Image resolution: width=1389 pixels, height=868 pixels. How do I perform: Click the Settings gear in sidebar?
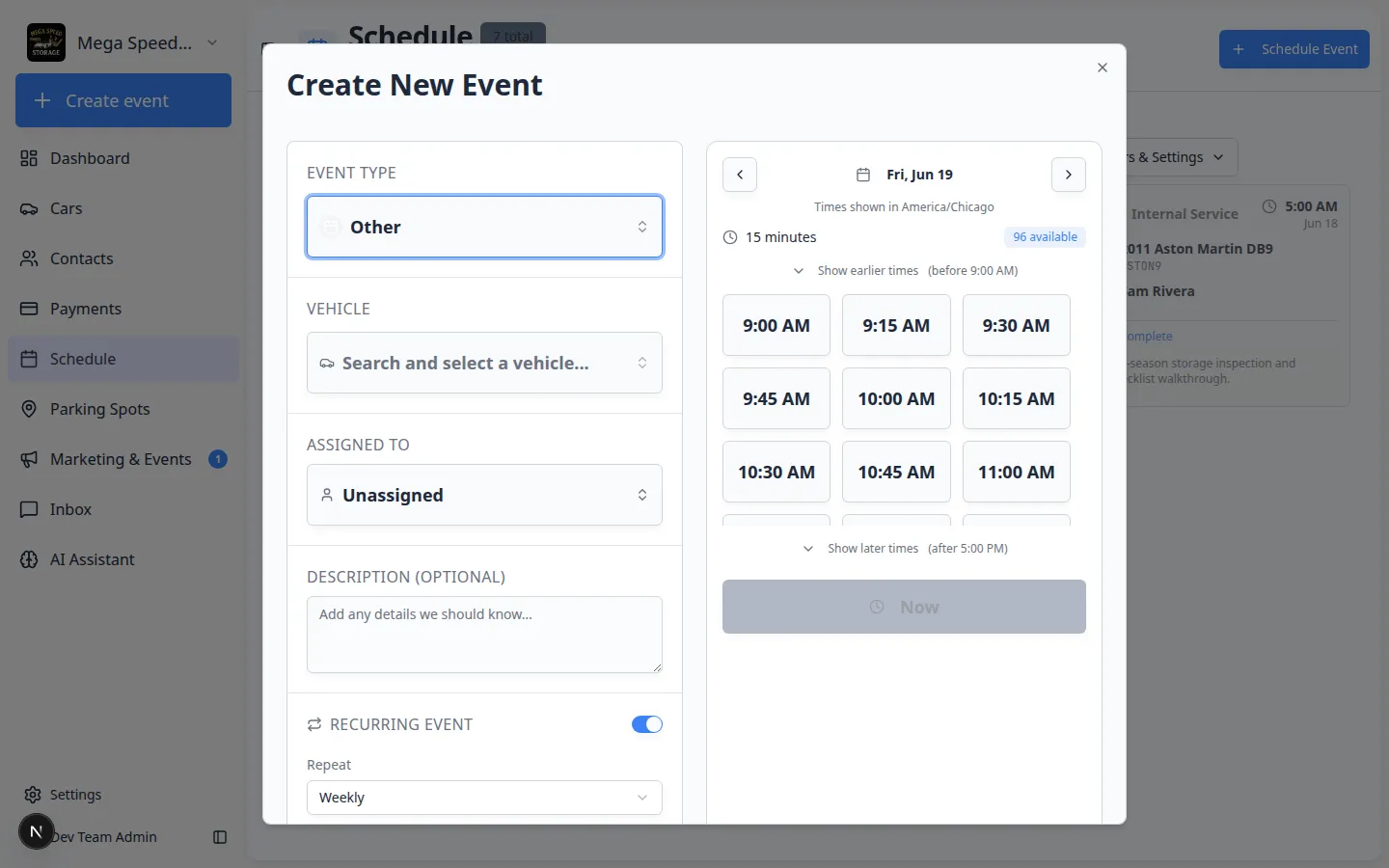[33, 795]
